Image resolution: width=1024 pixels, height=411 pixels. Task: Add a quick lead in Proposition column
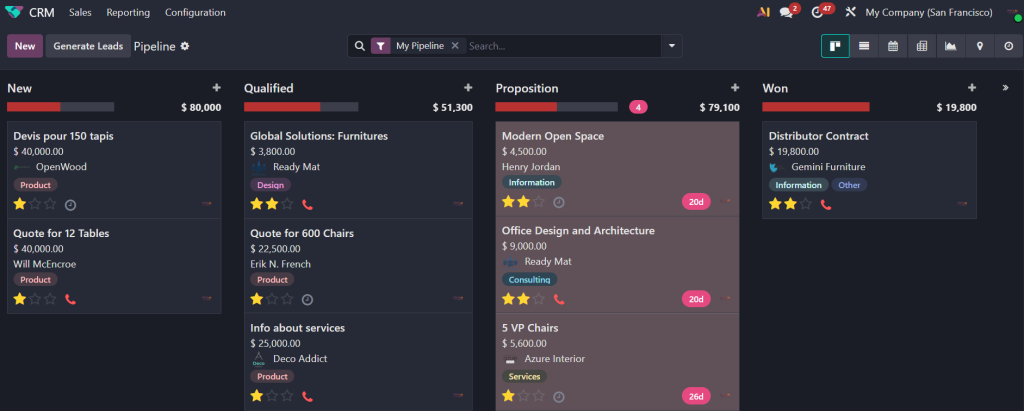735,88
